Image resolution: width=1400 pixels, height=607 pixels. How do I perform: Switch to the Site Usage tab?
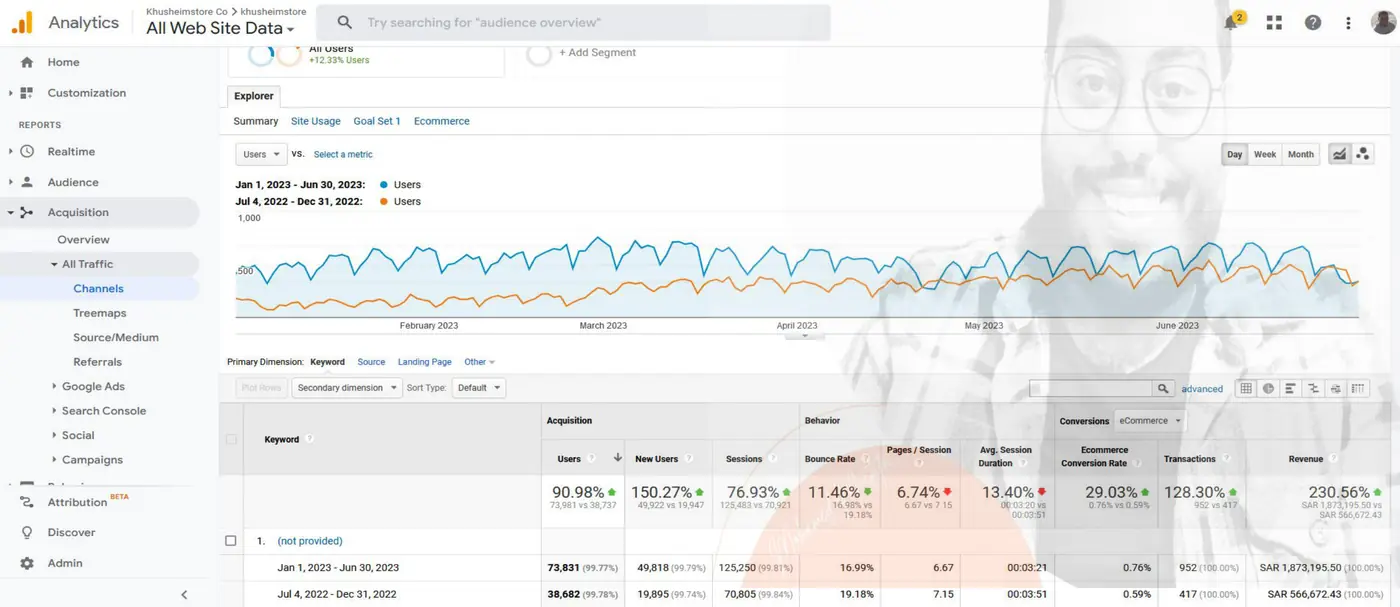tap(316, 121)
